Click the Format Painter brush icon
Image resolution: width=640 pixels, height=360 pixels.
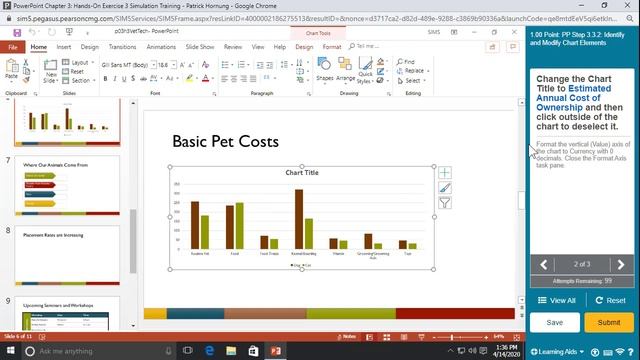pyautogui.click(x=26, y=80)
